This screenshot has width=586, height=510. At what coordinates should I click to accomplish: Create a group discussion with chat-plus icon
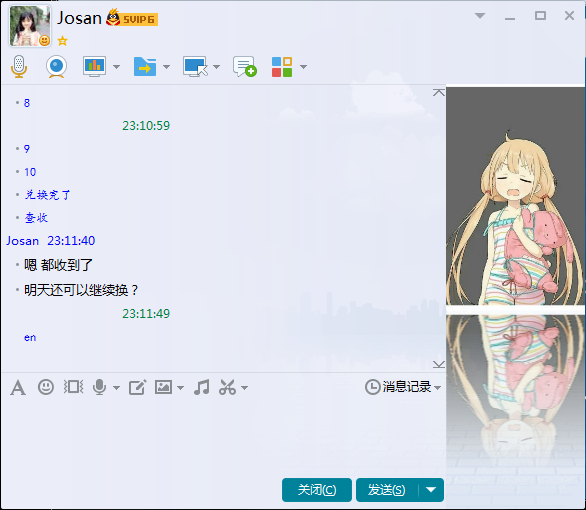pyautogui.click(x=245, y=67)
